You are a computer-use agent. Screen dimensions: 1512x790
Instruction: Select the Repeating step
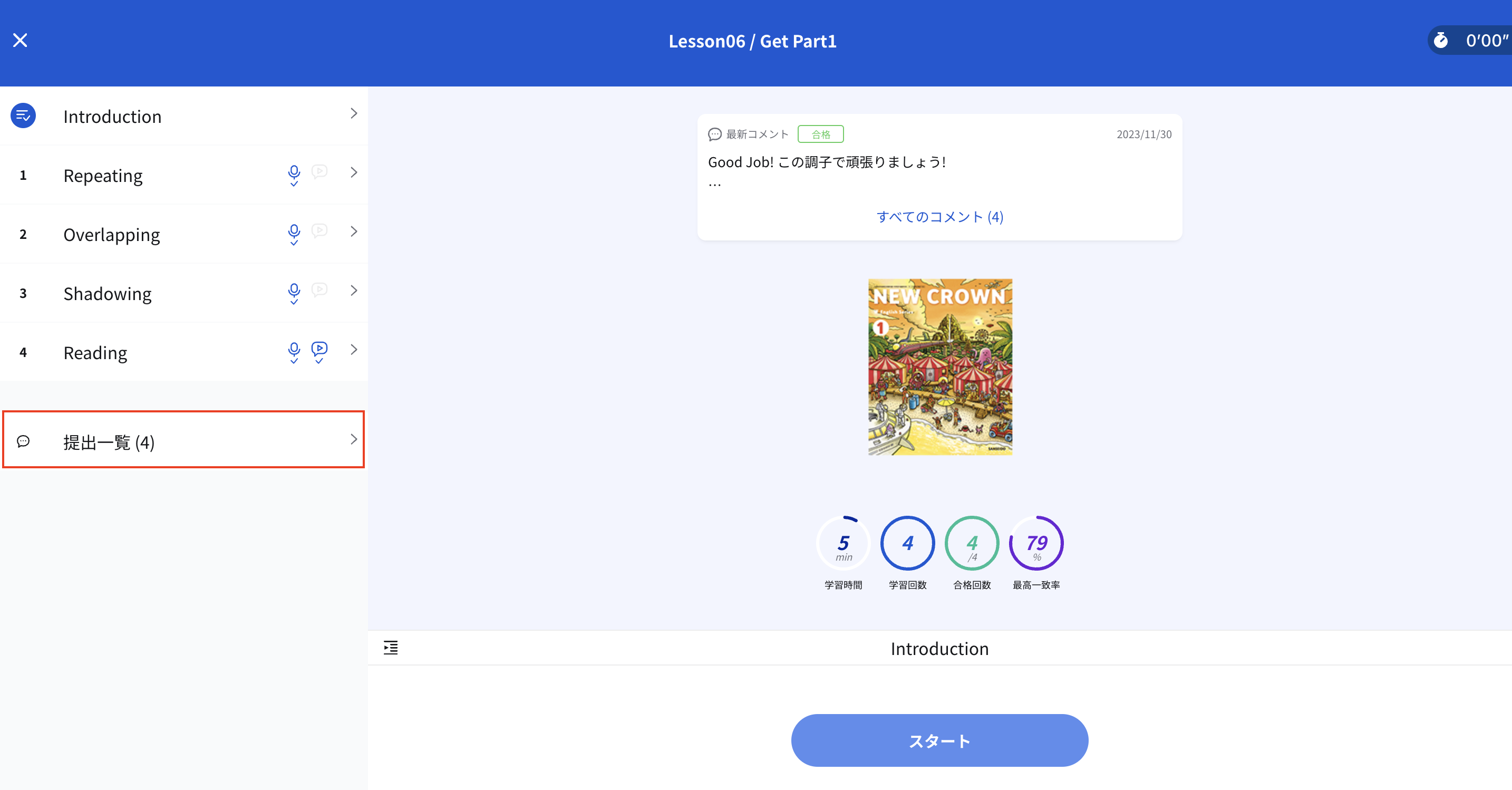(183, 175)
